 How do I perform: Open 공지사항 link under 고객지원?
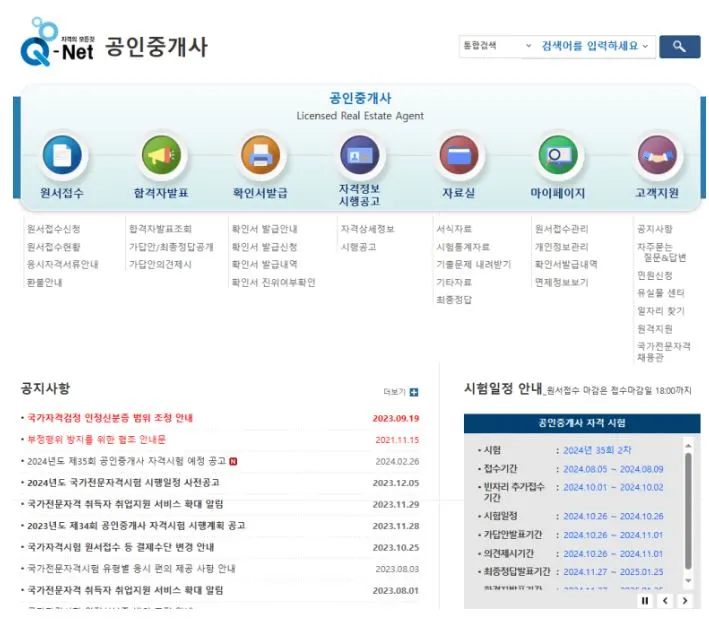[655, 229]
